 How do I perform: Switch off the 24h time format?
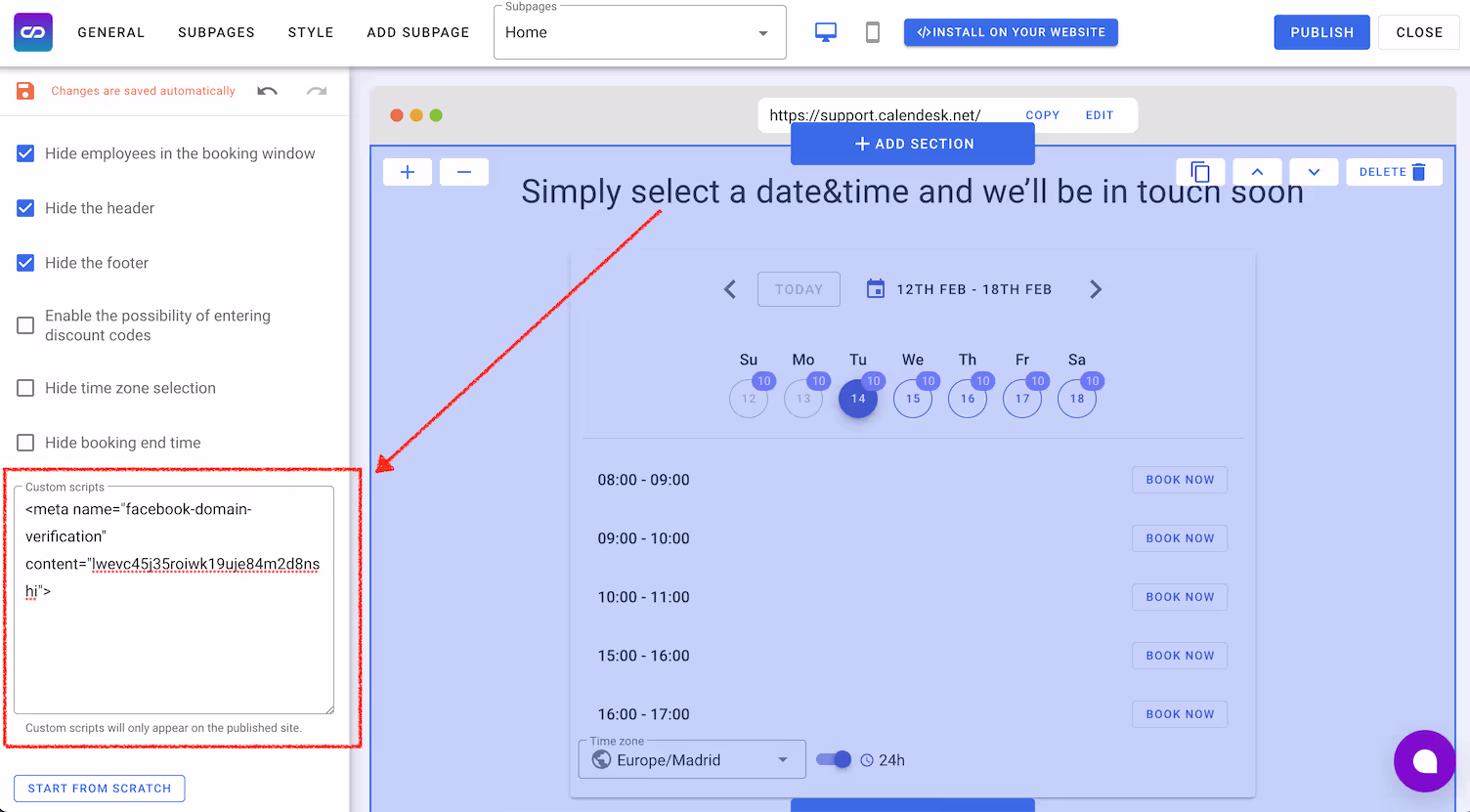[x=833, y=759]
